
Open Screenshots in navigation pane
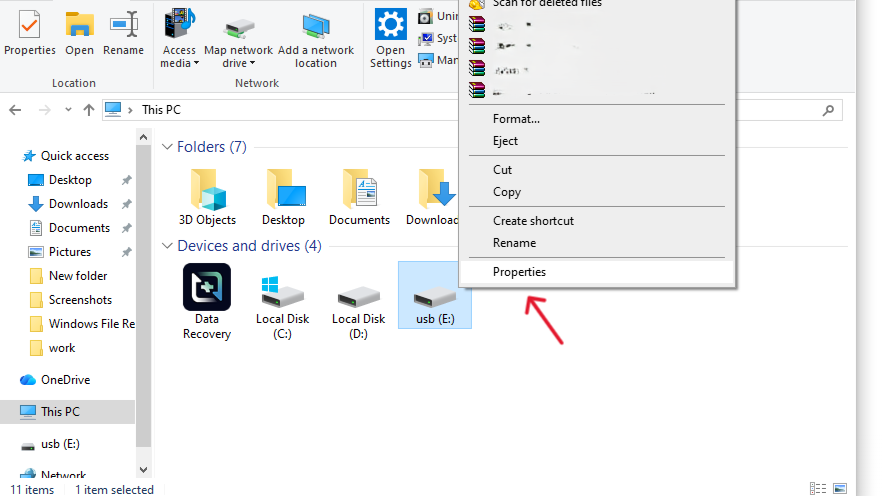[x=80, y=300]
